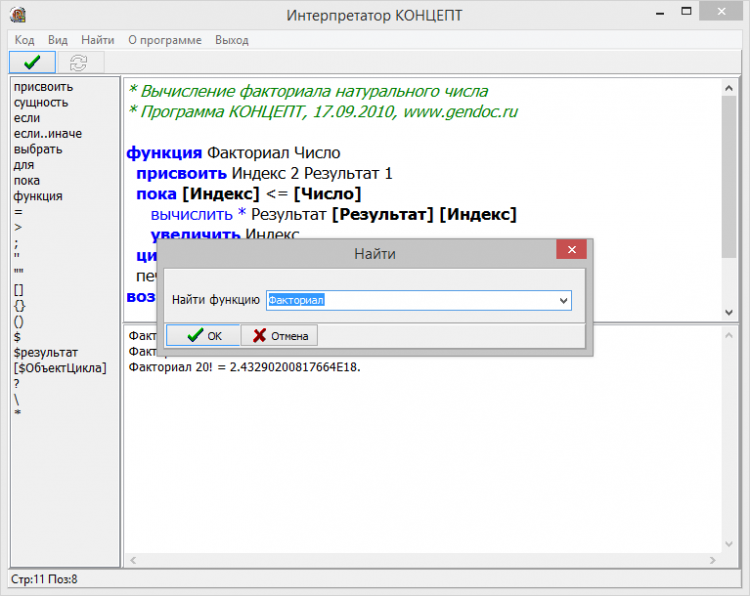The height and width of the screenshot is (596, 750).
Task: Click the 'присвоить Индекс 2 Результат 1' line
Action: [x=264, y=174]
